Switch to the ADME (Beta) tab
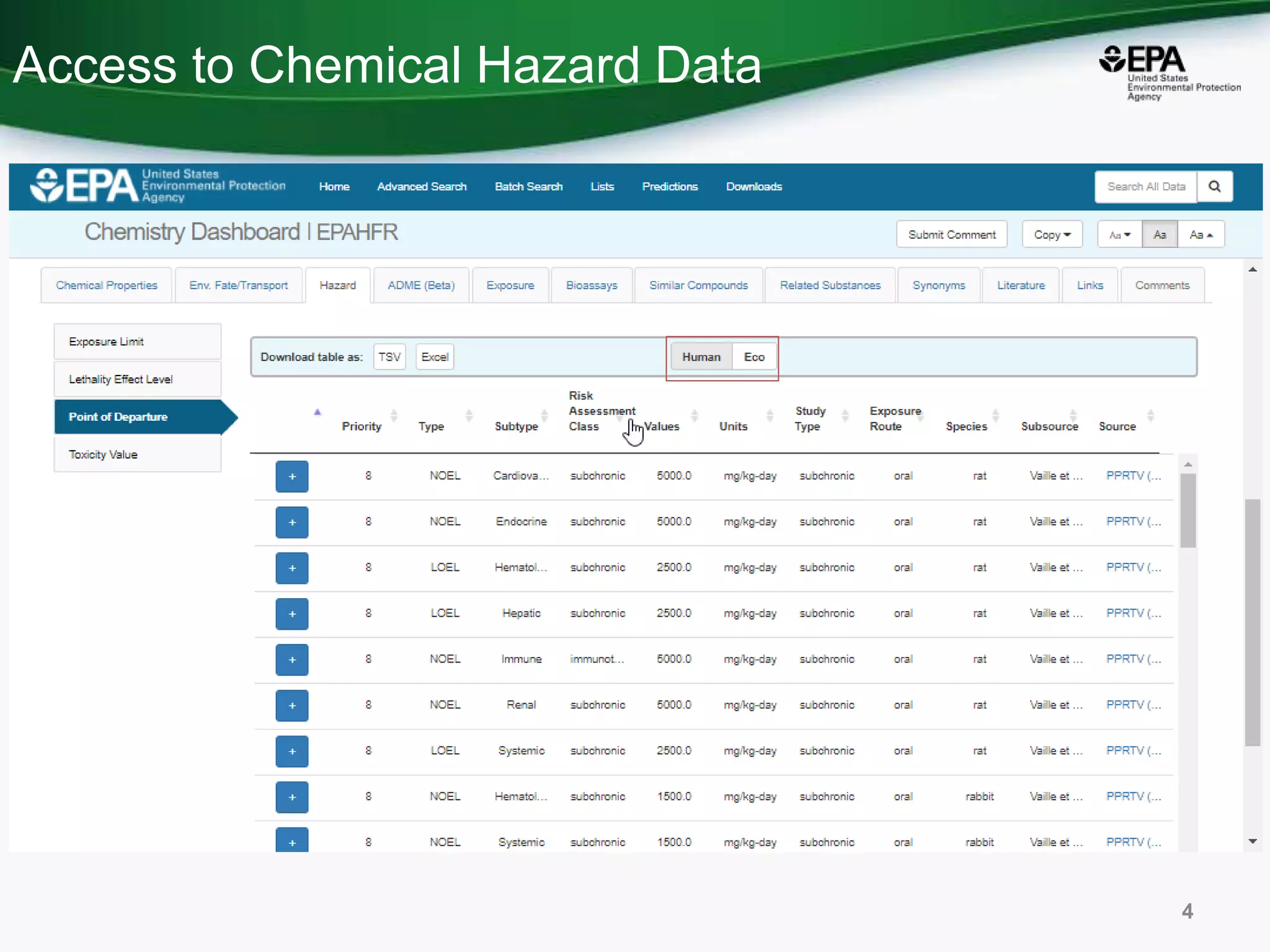The height and width of the screenshot is (952, 1270). (x=421, y=285)
